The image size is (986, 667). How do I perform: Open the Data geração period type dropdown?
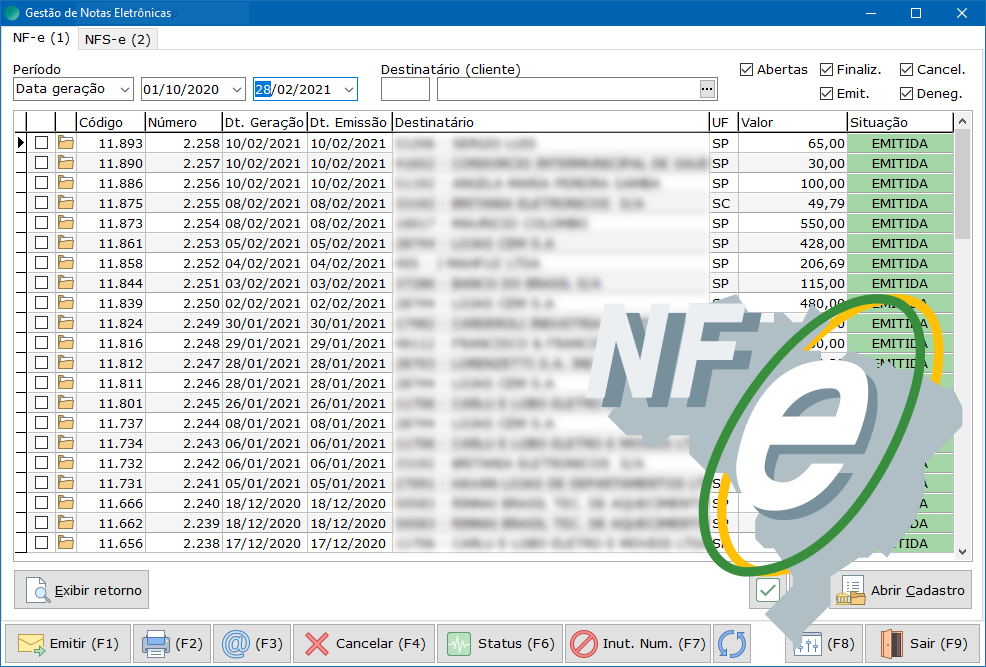click(73, 89)
